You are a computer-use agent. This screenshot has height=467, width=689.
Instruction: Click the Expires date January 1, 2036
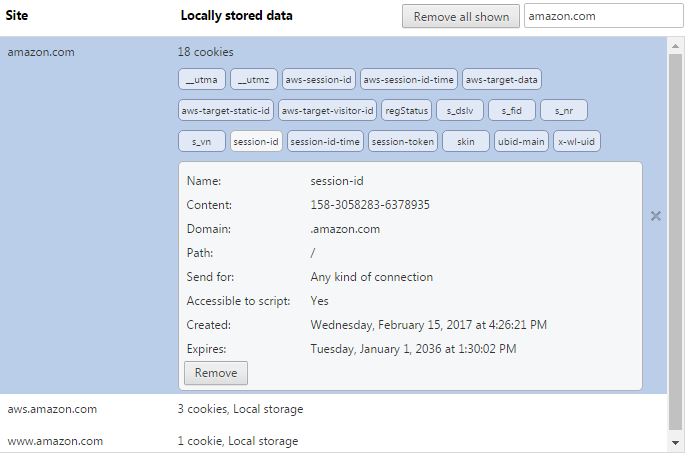point(413,349)
